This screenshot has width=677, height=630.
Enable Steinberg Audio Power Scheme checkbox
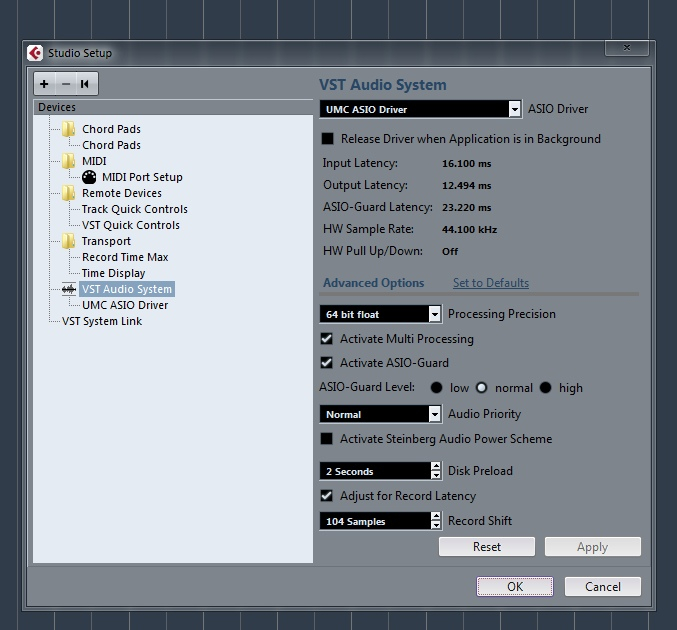327,439
